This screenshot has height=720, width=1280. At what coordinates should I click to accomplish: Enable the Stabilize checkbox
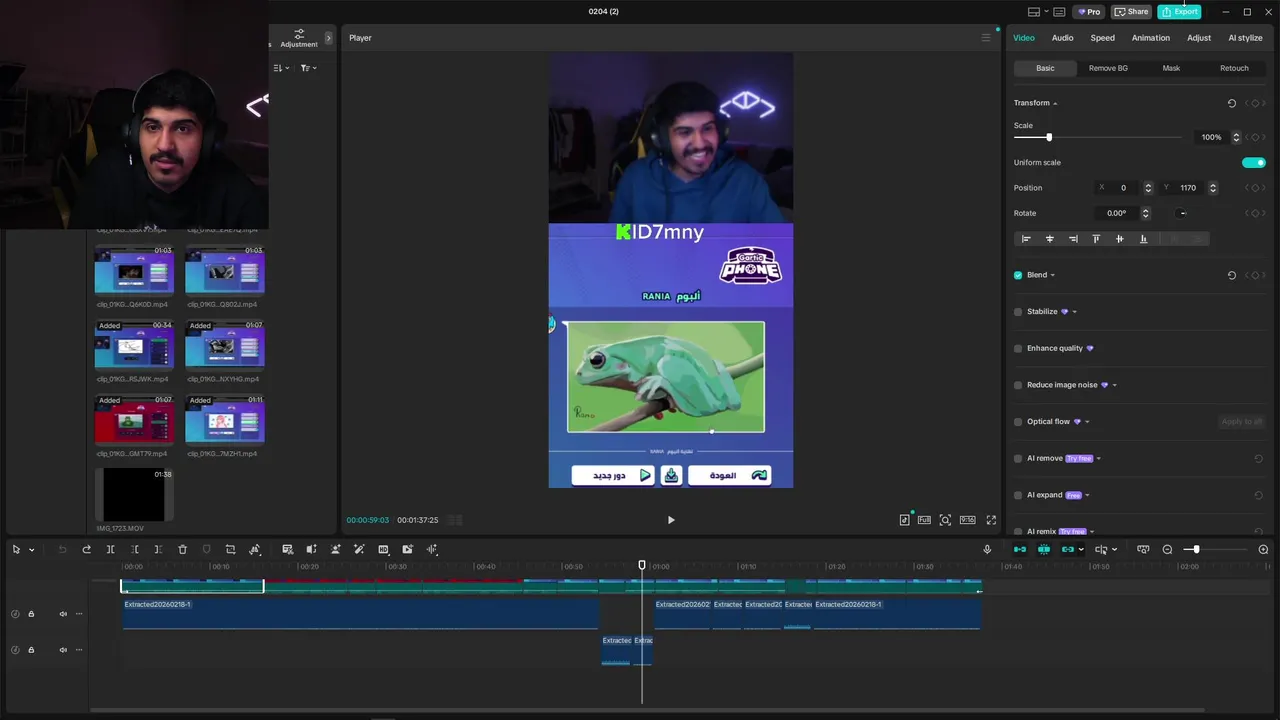coord(1018,312)
